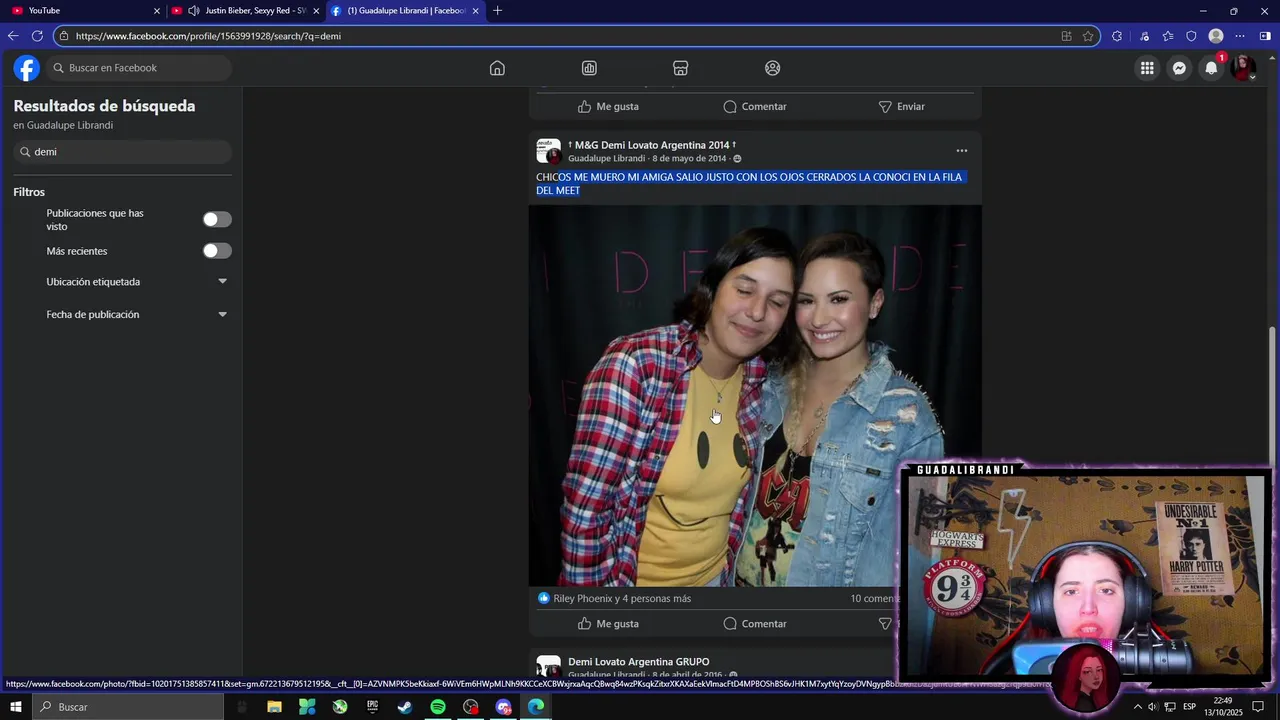Viewport: 1280px width, 720px height.
Task: Open the Groups icon in top navigation
Action: 772,68
